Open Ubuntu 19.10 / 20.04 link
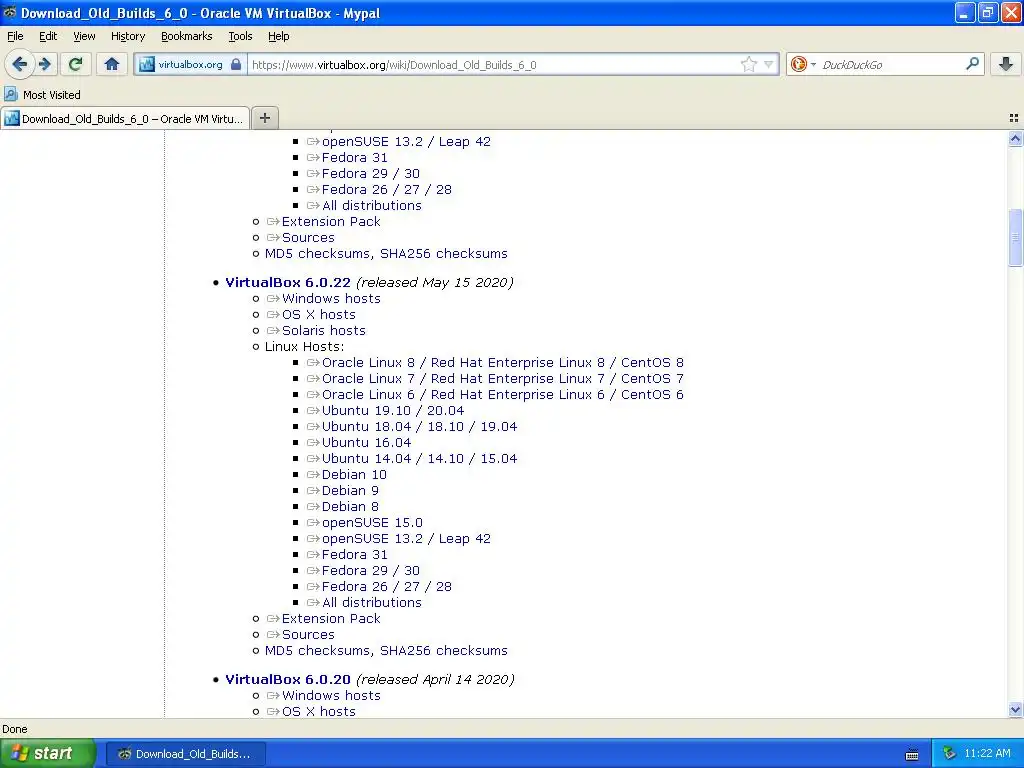Viewport: 1024px width, 768px height. 392,411
